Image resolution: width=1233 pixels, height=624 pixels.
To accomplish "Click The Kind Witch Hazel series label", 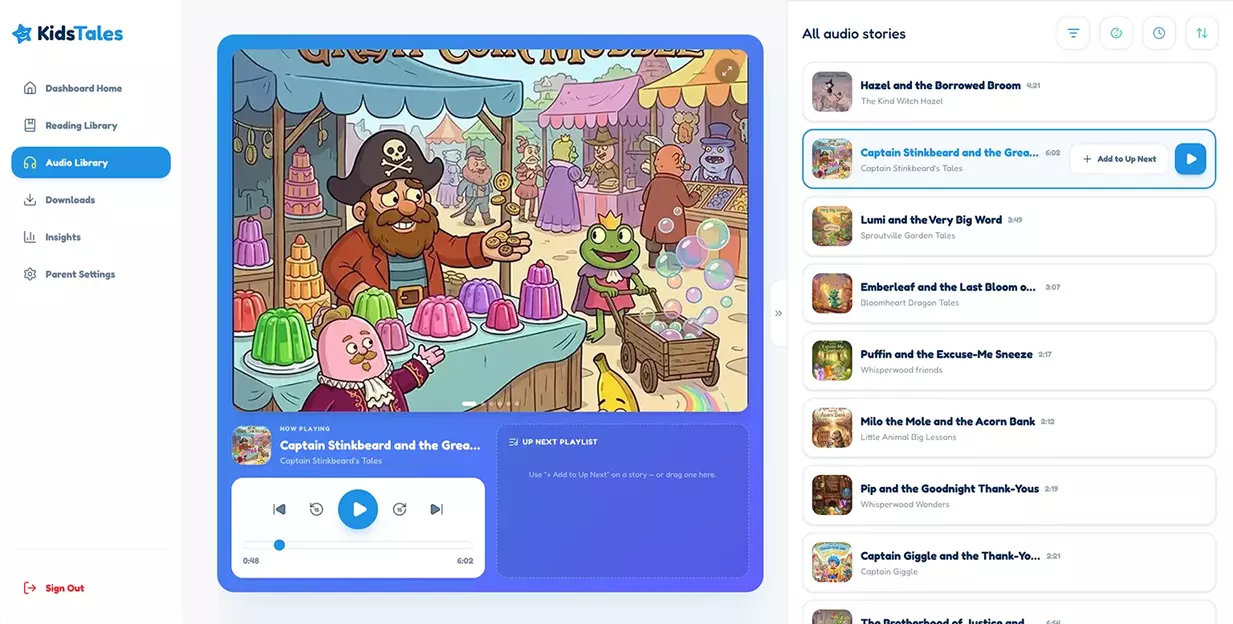I will [x=902, y=101].
